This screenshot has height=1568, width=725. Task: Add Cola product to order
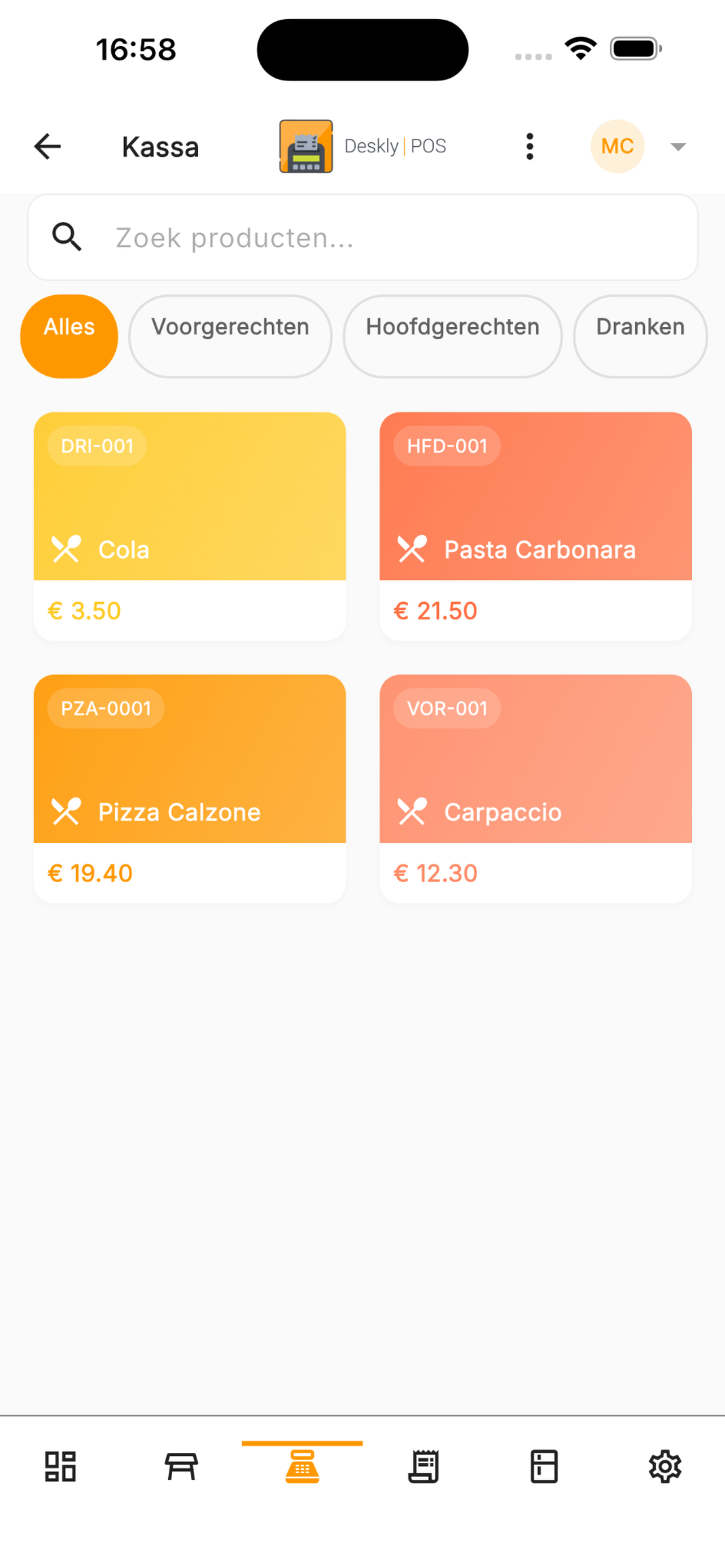(189, 526)
